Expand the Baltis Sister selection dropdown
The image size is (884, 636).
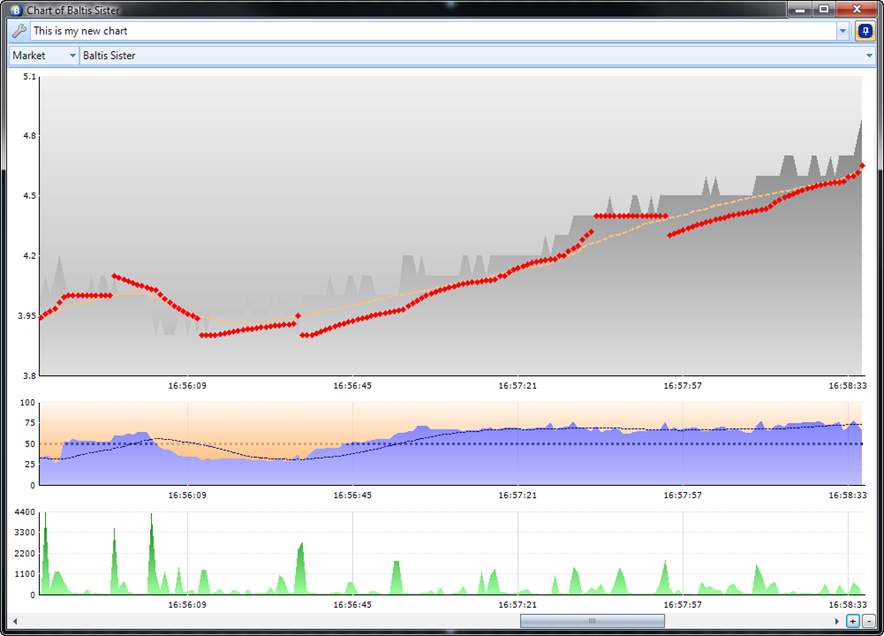point(869,55)
